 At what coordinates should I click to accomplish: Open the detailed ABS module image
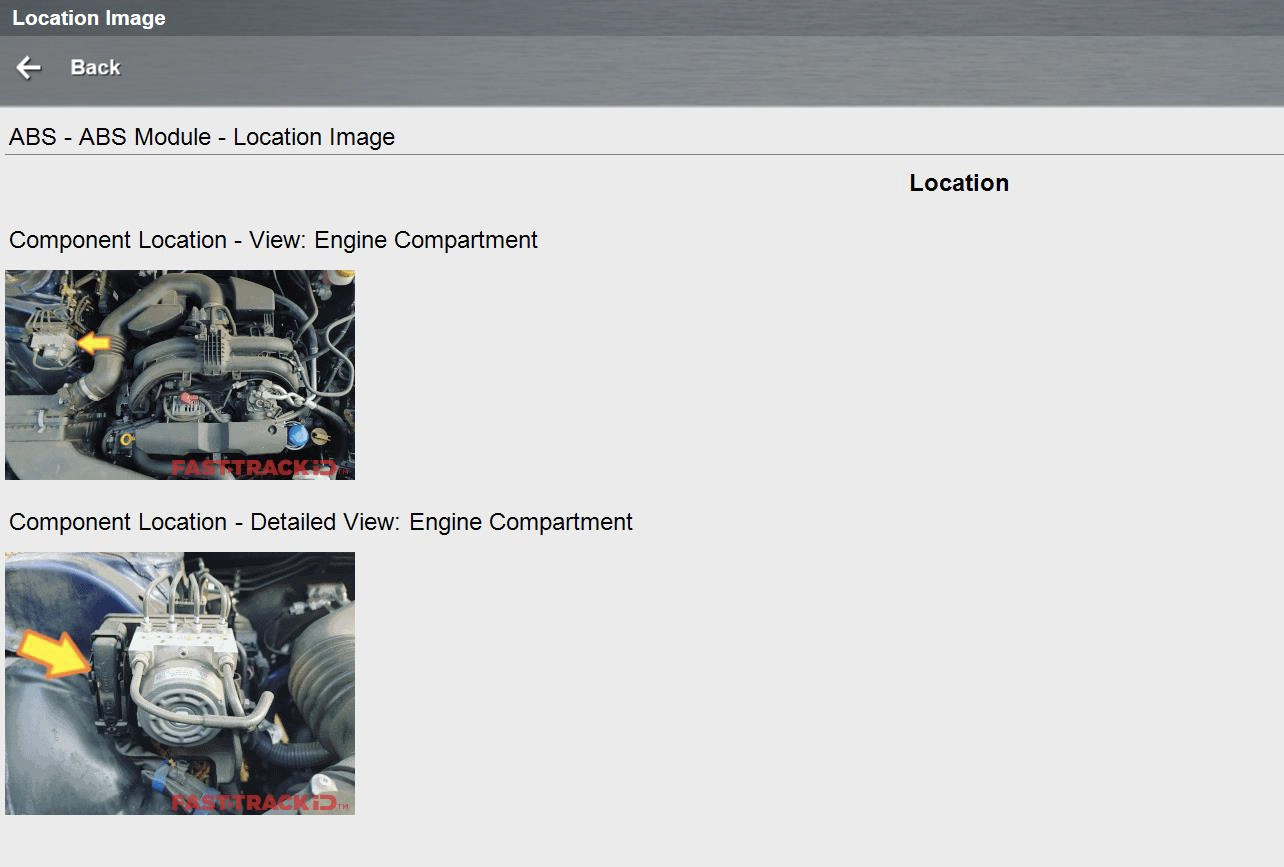click(x=180, y=683)
